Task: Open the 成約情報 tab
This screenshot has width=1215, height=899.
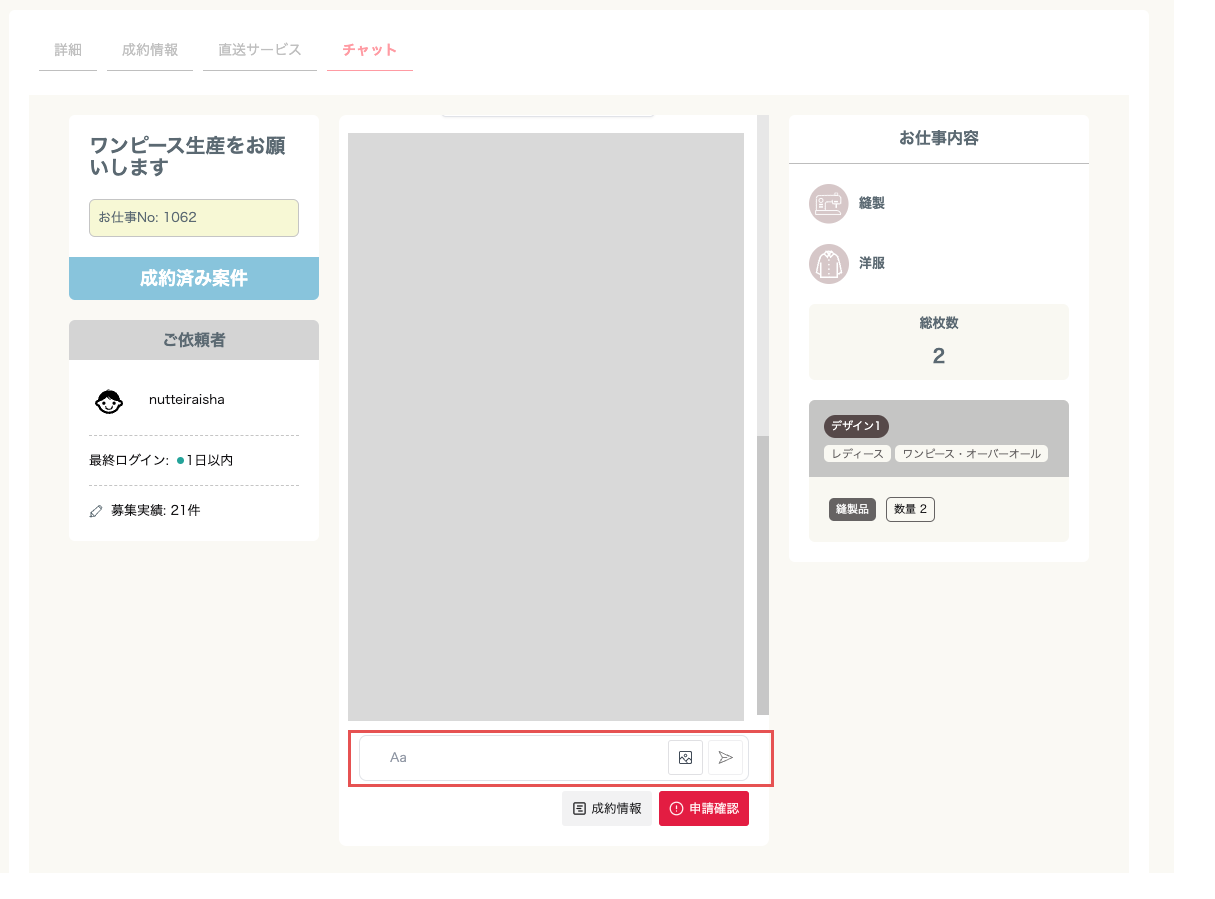Action: [150, 50]
